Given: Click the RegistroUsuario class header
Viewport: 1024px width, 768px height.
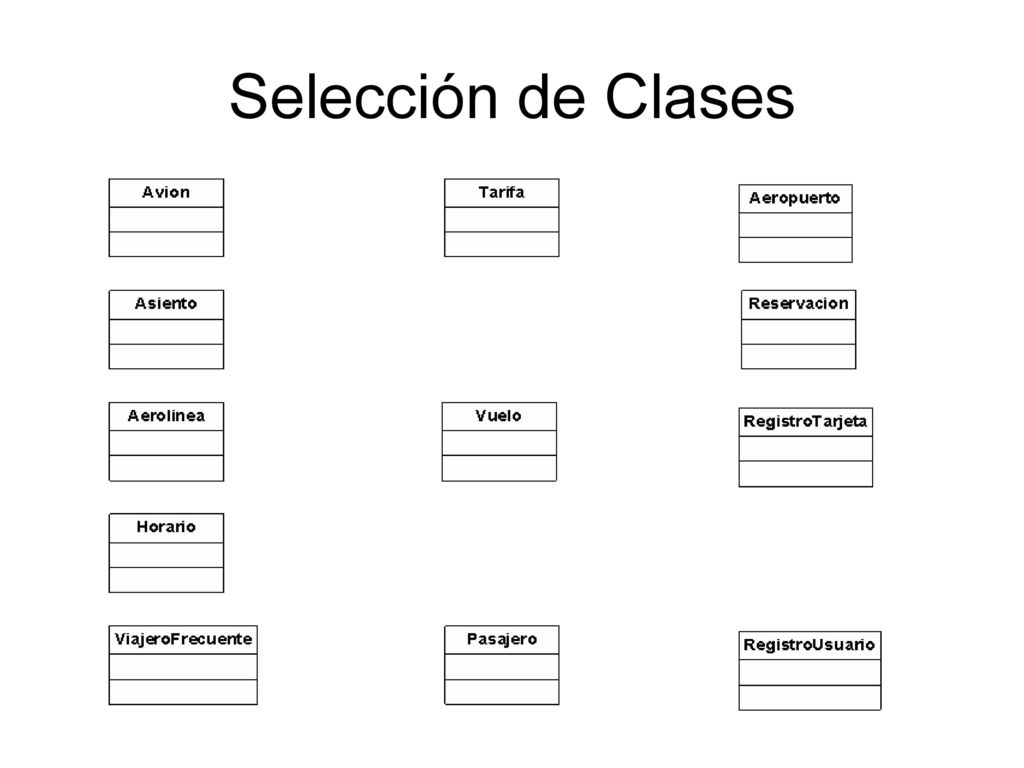Looking at the screenshot, I should pos(810,645).
